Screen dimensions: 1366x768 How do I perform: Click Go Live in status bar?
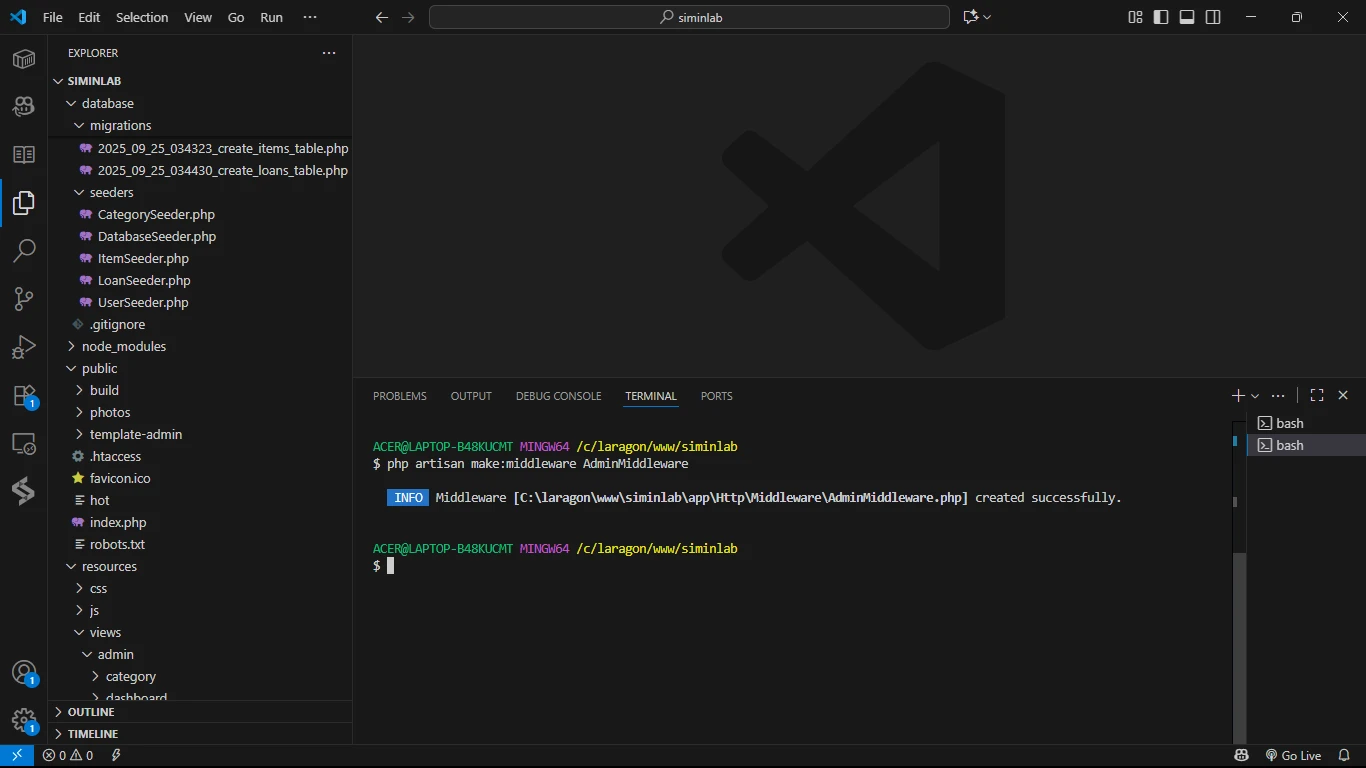(1293, 755)
